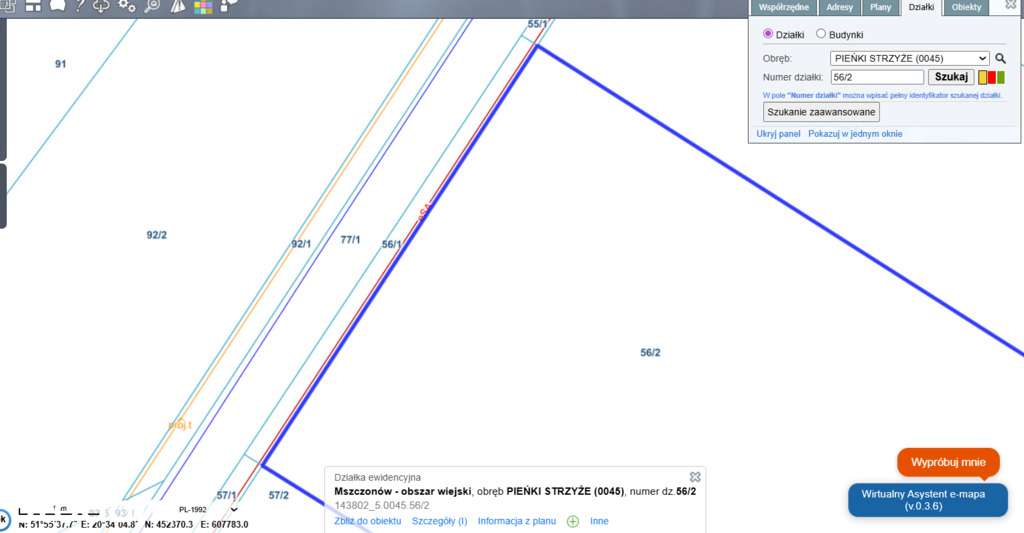
Task: Open the map search magnifier tool in toolbar
Action: click(152, 6)
